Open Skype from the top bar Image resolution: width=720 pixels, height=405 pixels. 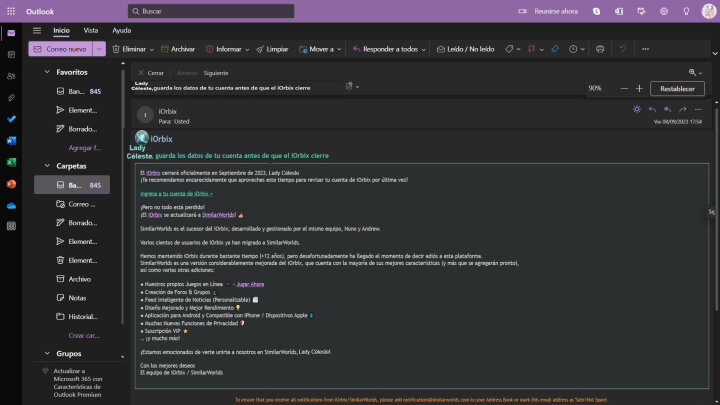[x=596, y=11]
